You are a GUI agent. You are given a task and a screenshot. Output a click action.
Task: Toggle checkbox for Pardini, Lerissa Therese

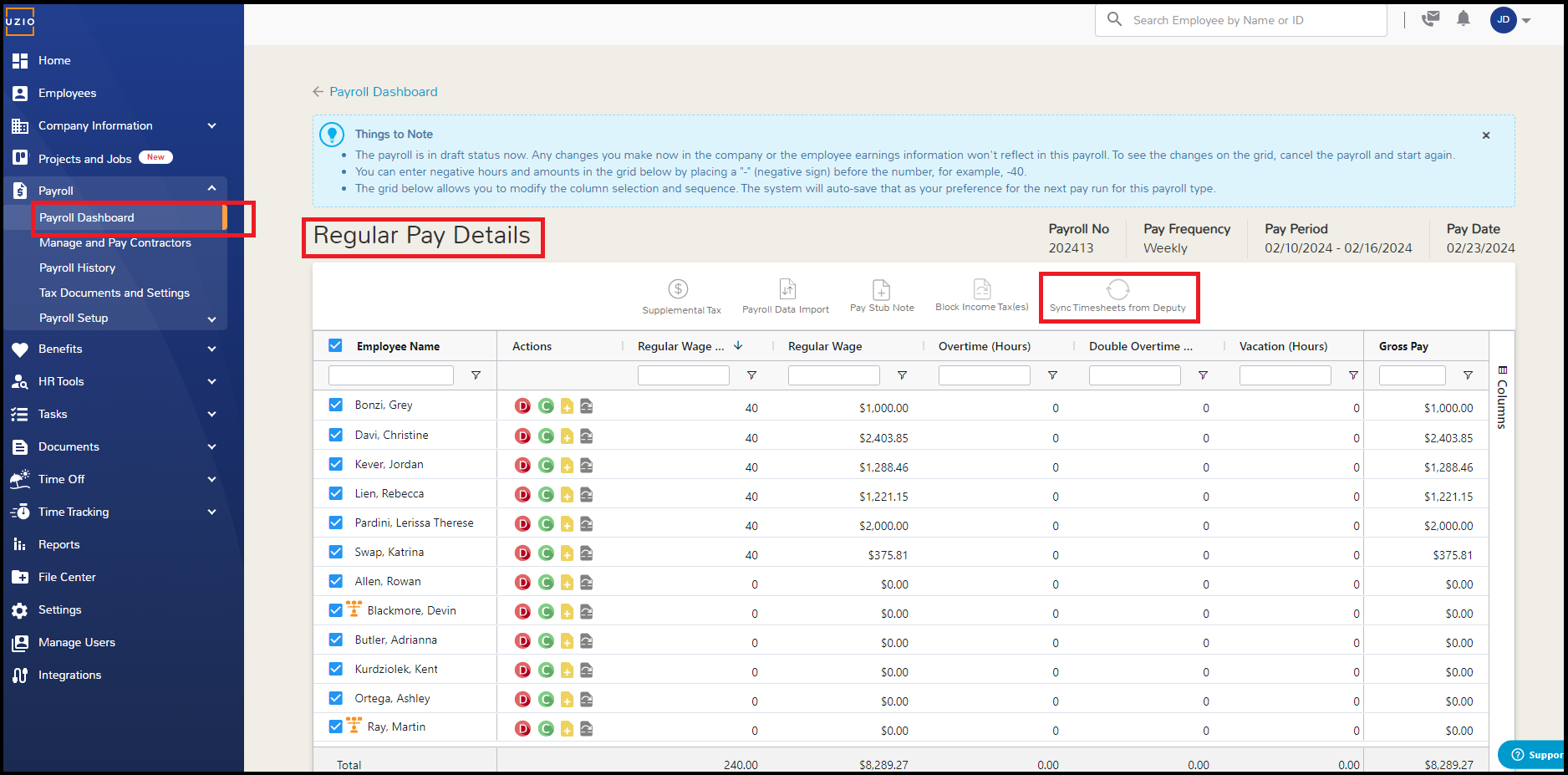pos(335,523)
